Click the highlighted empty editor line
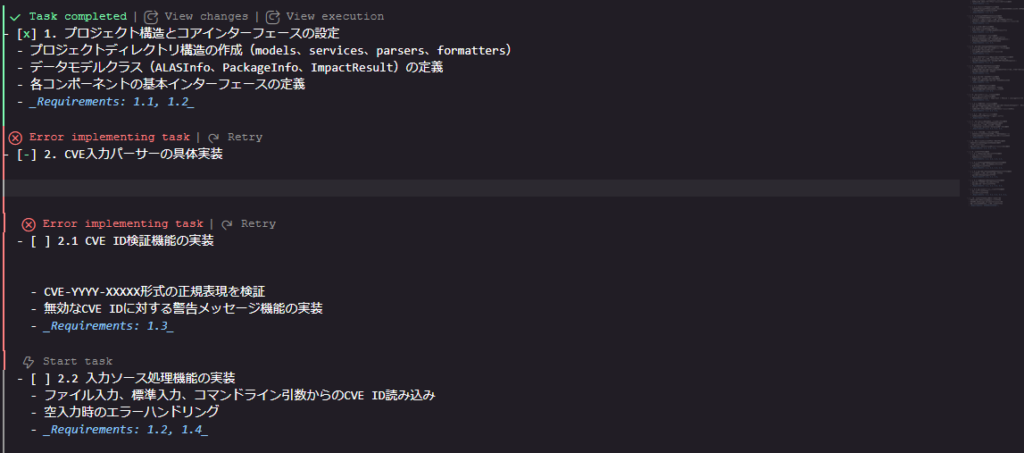Image resolution: width=1024 pixels, height=453 pixels. point(480,189)
